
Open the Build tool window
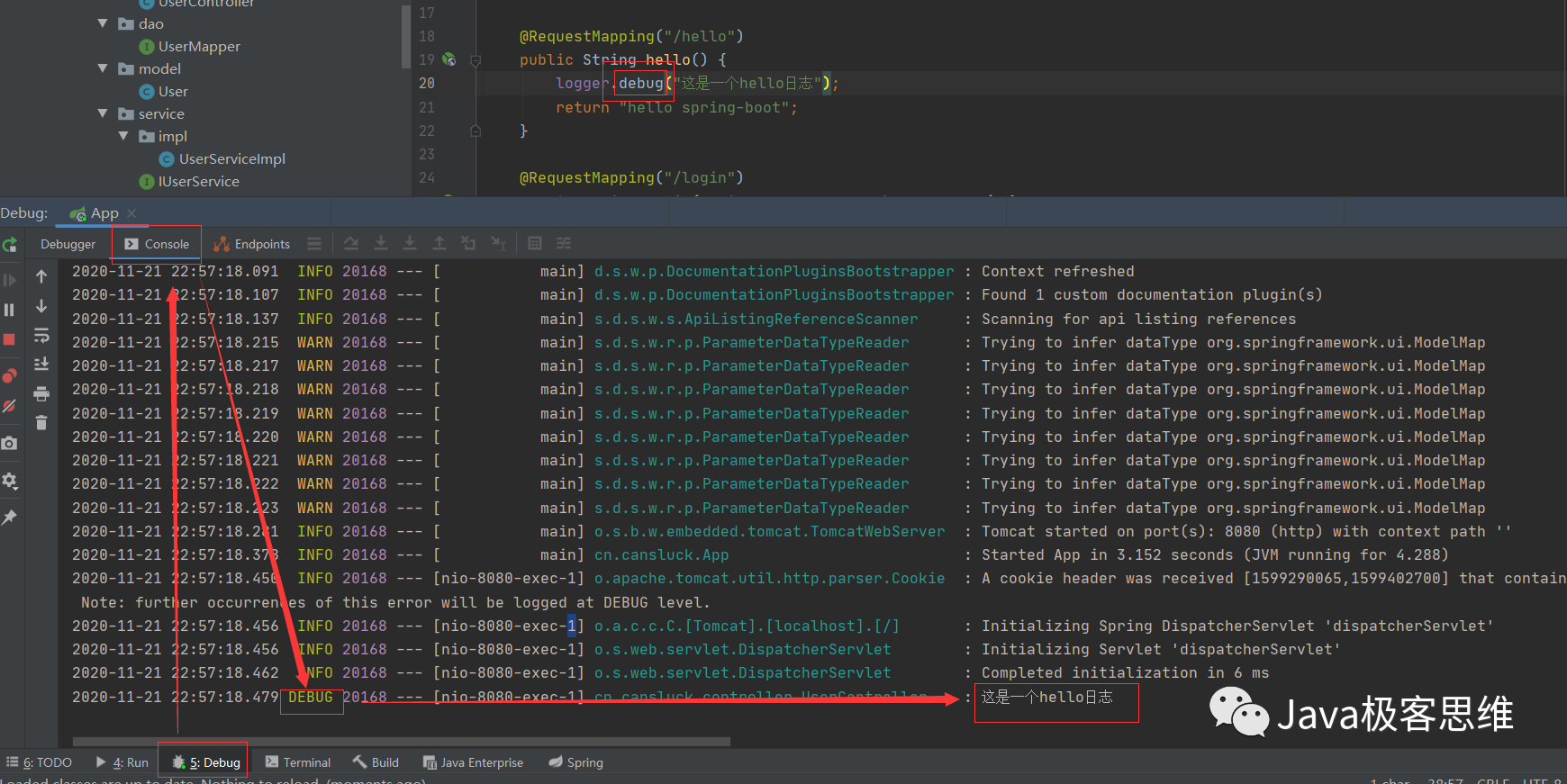pos(376,762)
